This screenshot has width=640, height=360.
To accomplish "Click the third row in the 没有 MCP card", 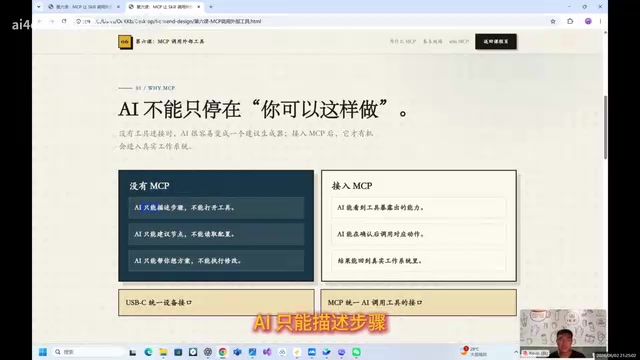I will pos(216,261).
